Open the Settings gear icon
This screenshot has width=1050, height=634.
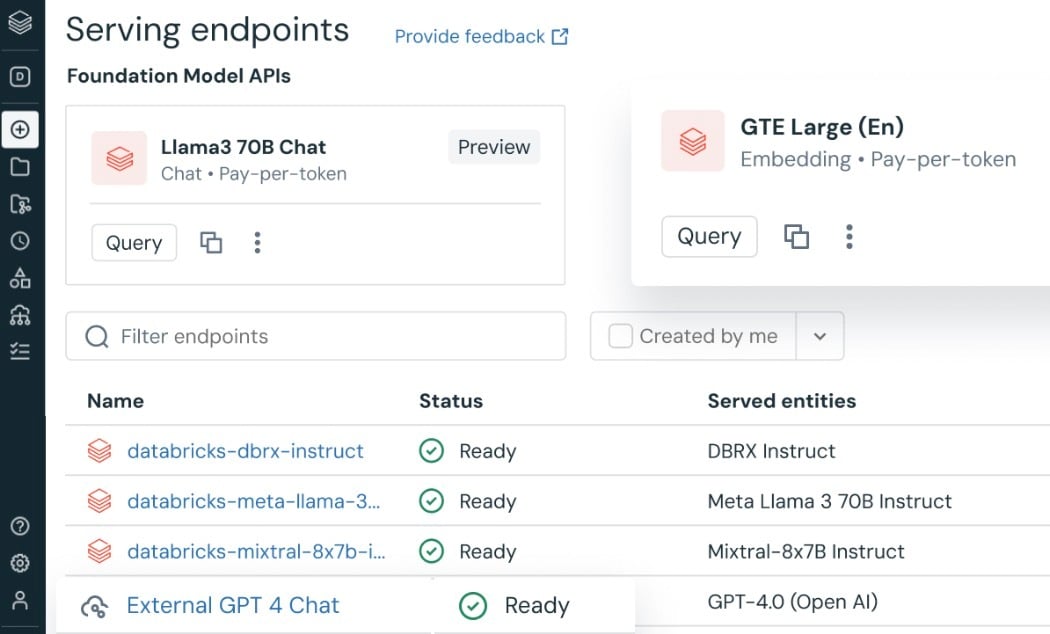tap(20, 563)
